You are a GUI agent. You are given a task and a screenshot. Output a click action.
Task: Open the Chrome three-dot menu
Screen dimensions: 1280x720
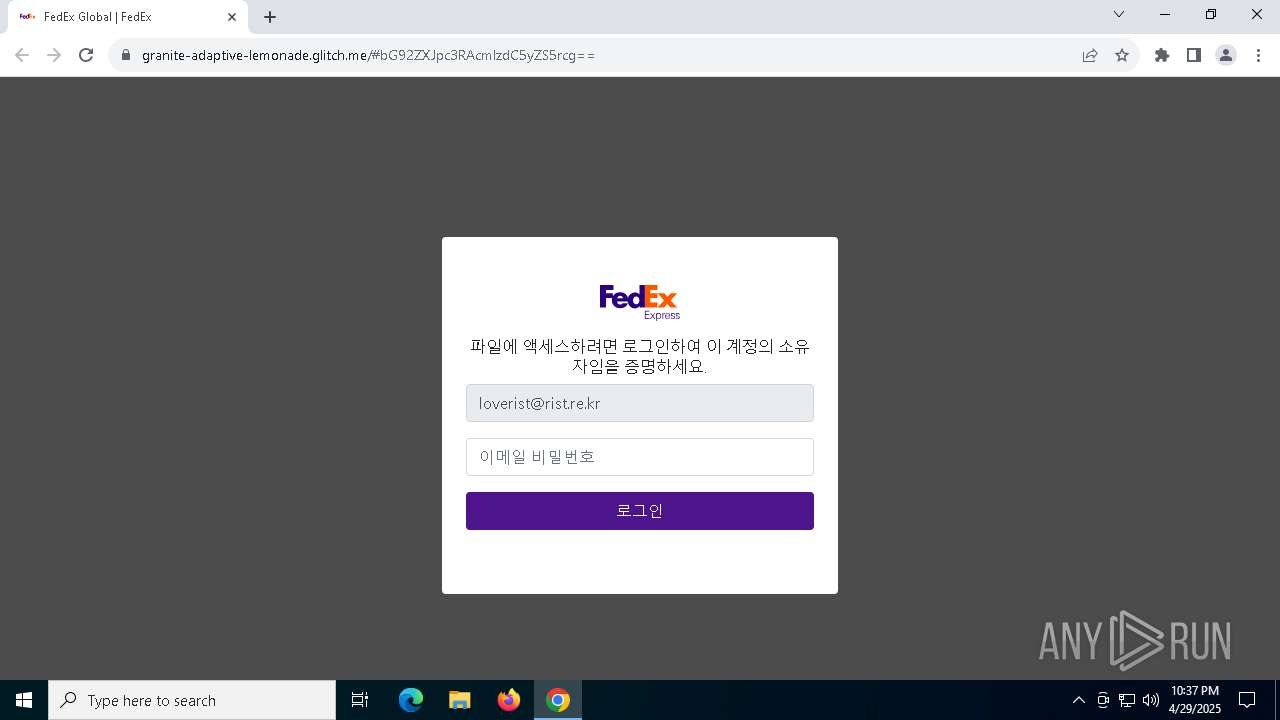1258,55
